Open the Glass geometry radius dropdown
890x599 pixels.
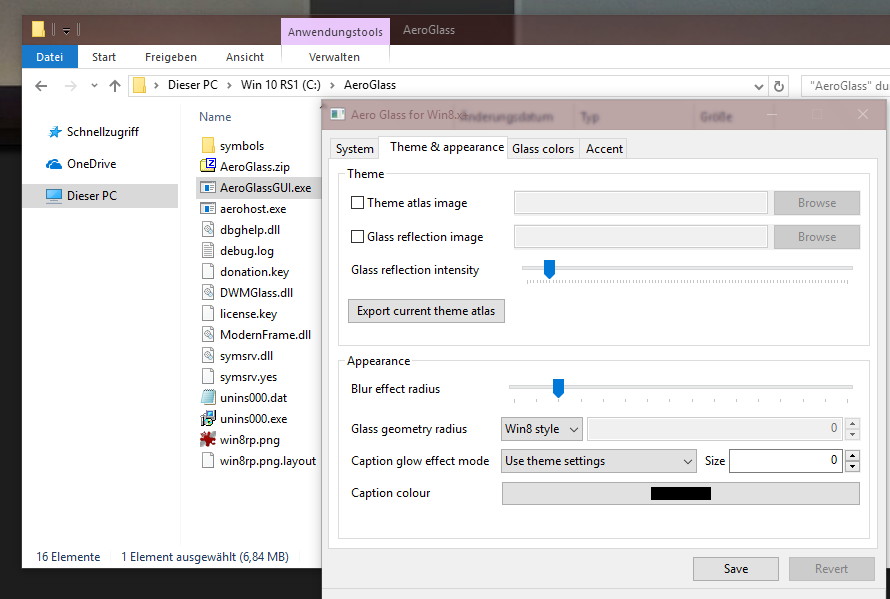(x=541, y=429)
